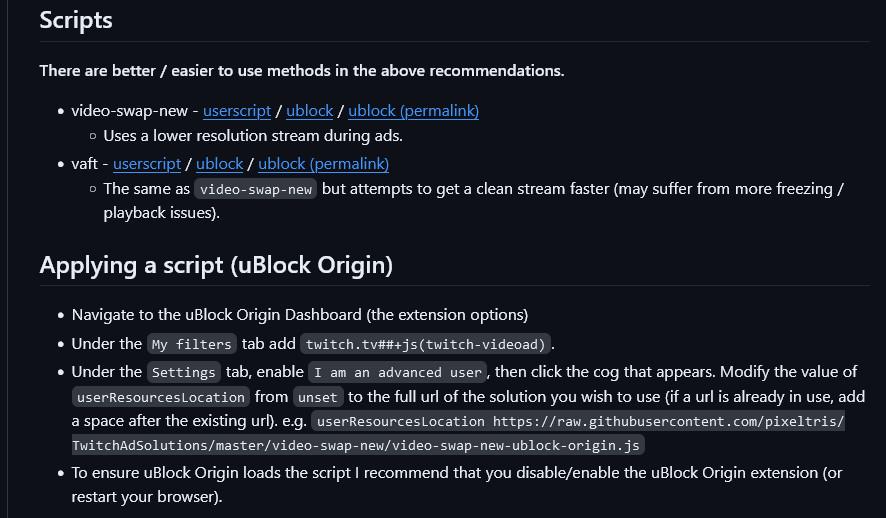Open the vaft ublock link
Image resolution: width=886 pixels, height=518 pixels.
(220, 164)
